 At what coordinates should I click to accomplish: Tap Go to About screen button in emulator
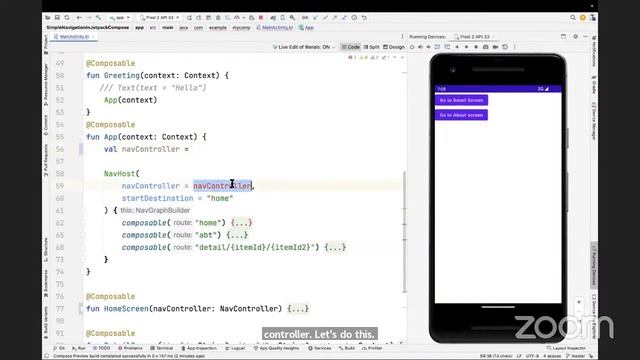pyautogui.click(x=461, y=115)
